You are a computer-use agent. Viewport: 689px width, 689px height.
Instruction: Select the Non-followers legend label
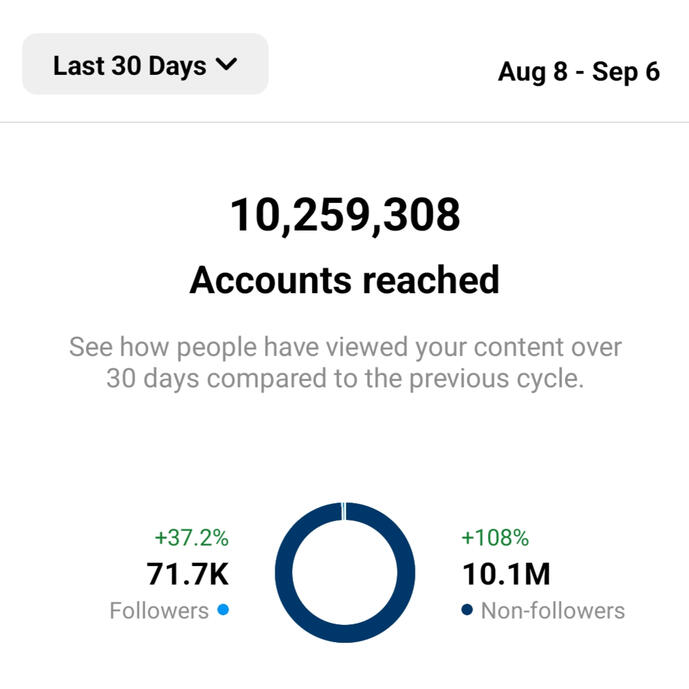click(x=553, y=610)
